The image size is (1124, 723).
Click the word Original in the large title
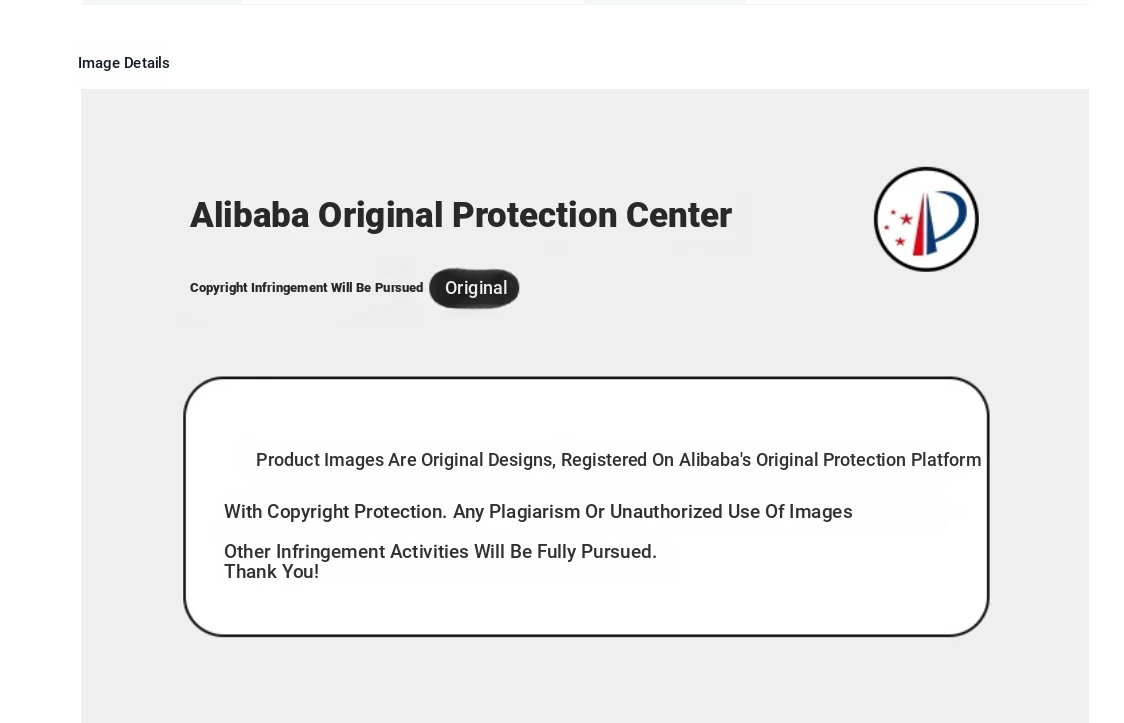(x=381, y=216)
